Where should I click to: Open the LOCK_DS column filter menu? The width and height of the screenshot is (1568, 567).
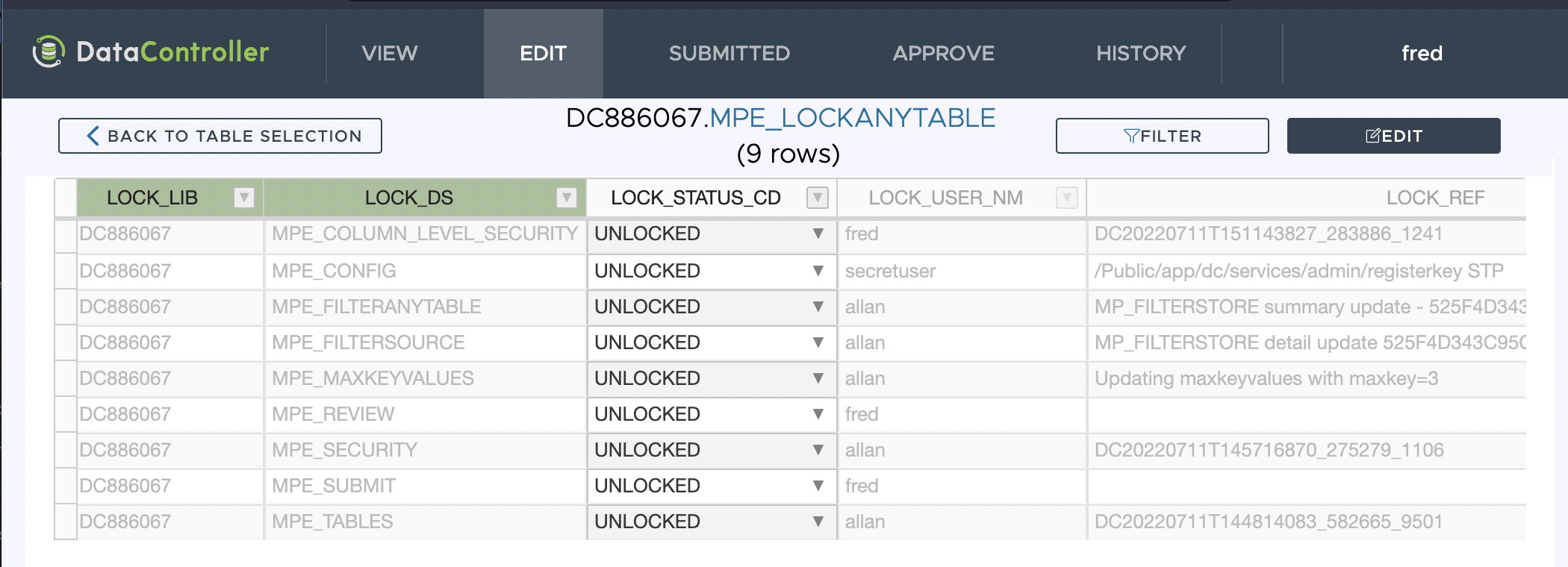pos(567,198)
